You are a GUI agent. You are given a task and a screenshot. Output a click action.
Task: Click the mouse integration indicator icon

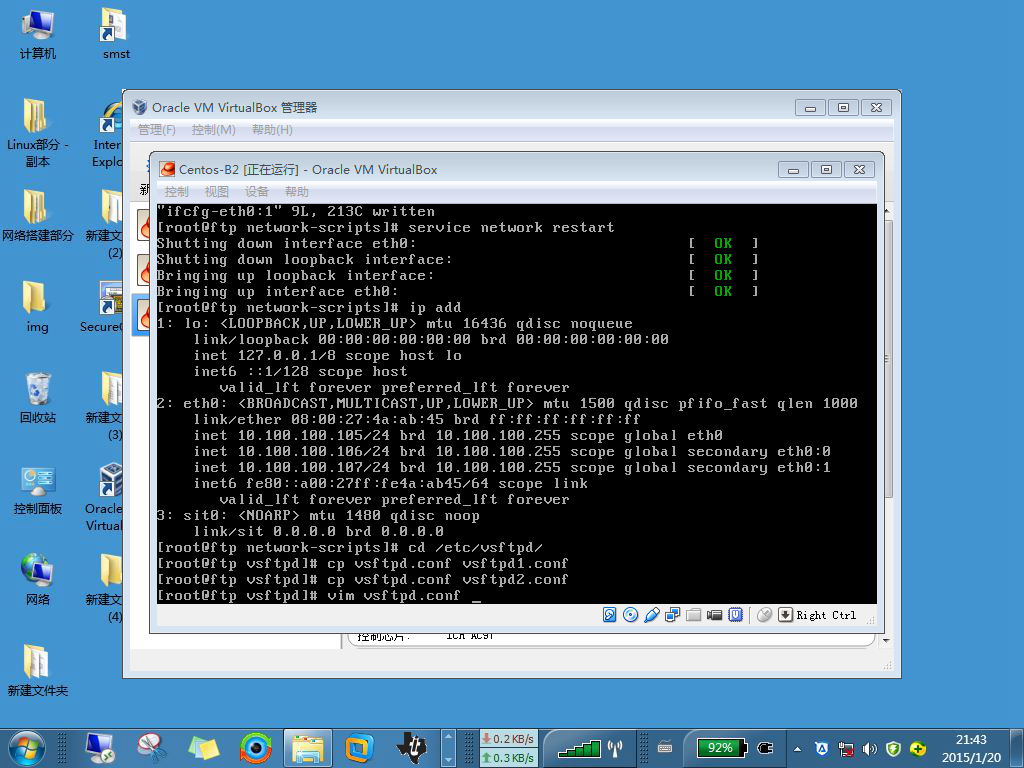(x=764, y=615)
